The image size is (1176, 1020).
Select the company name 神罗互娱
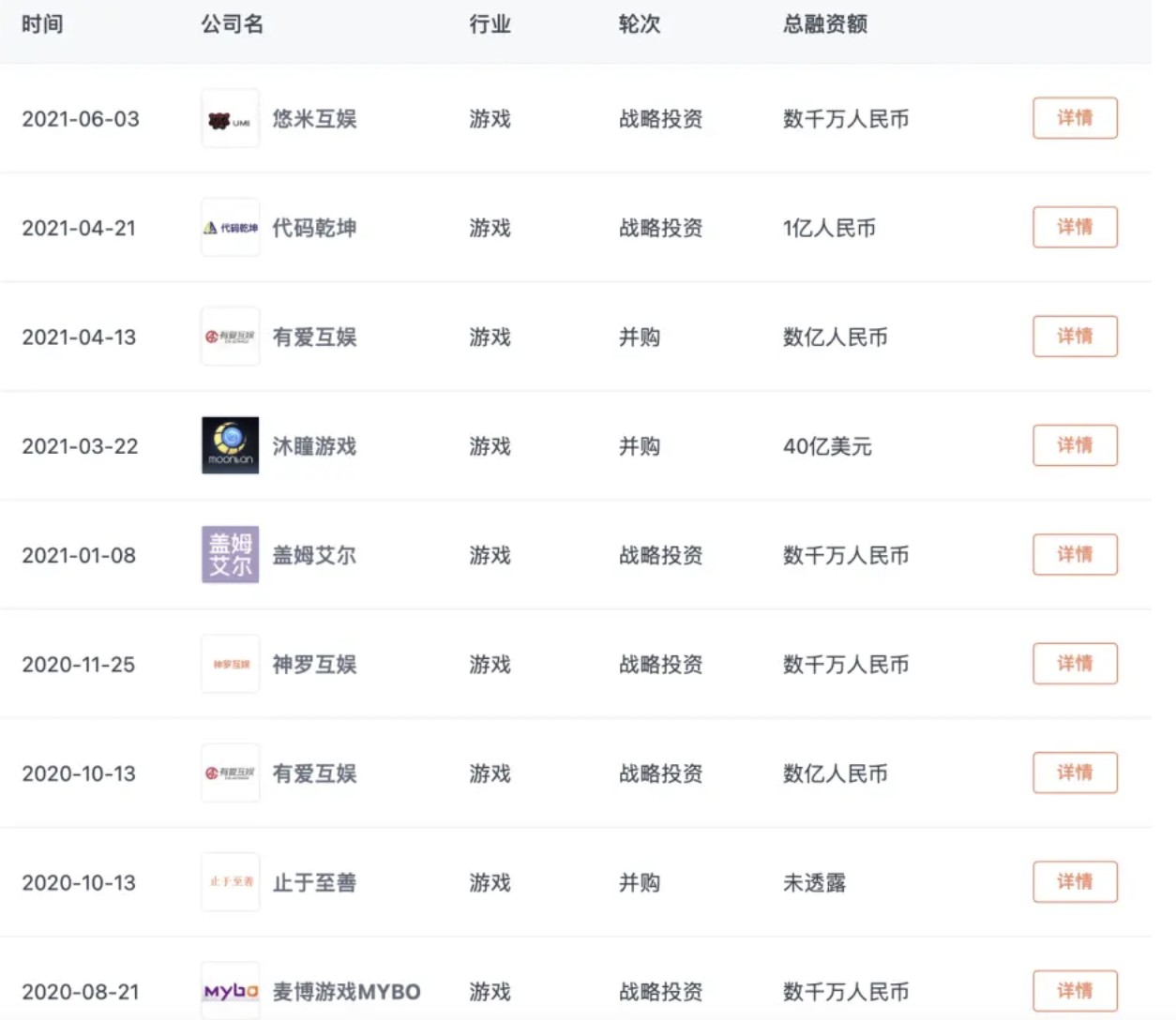pyautogui.click(x=314, y=665)
